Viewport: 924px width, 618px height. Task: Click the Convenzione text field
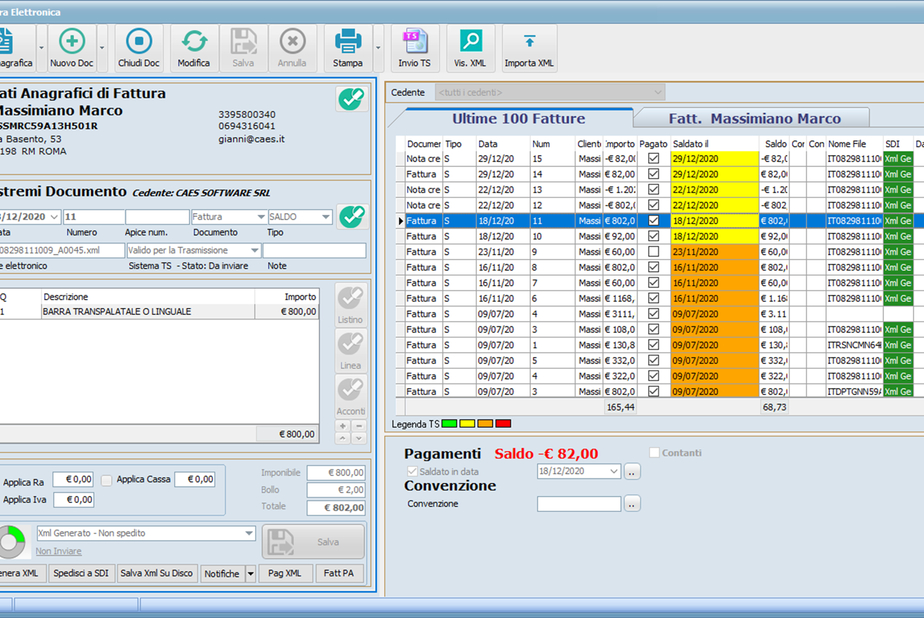578,504
